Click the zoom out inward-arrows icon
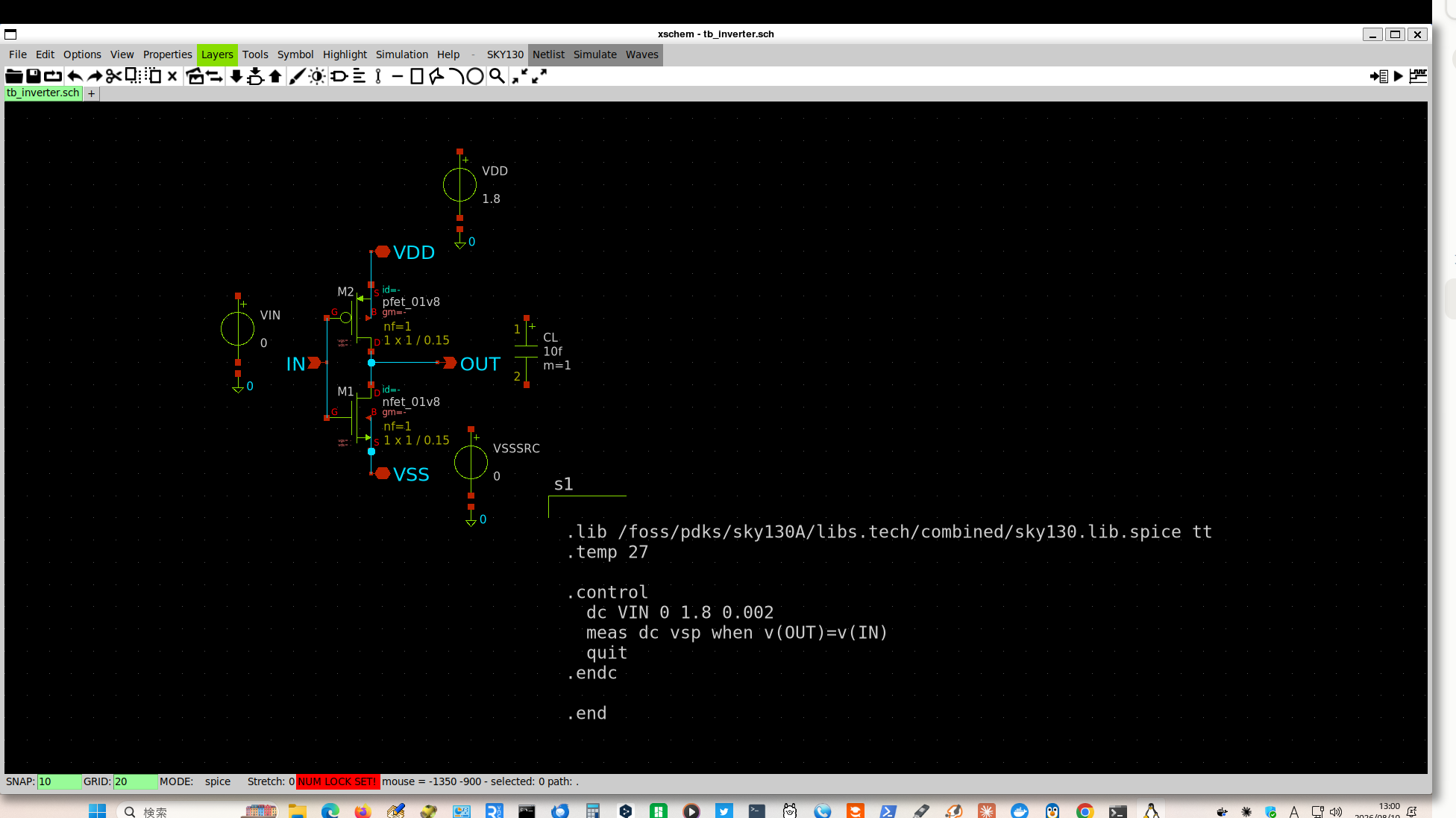The height and width of the screenshot is (818, 1456). pyautogui.click(x=519, y=76)
